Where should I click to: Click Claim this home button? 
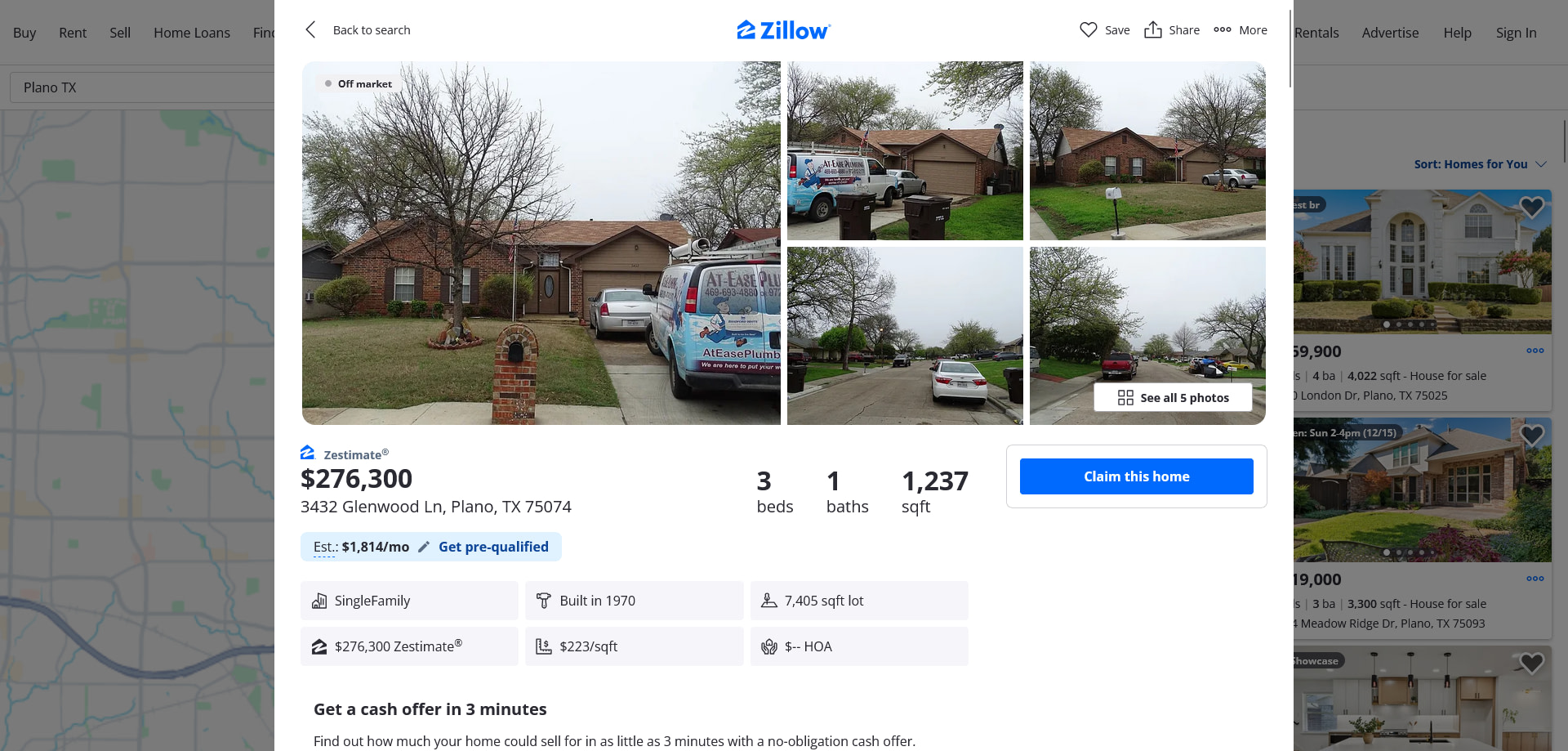[1136, 476]
